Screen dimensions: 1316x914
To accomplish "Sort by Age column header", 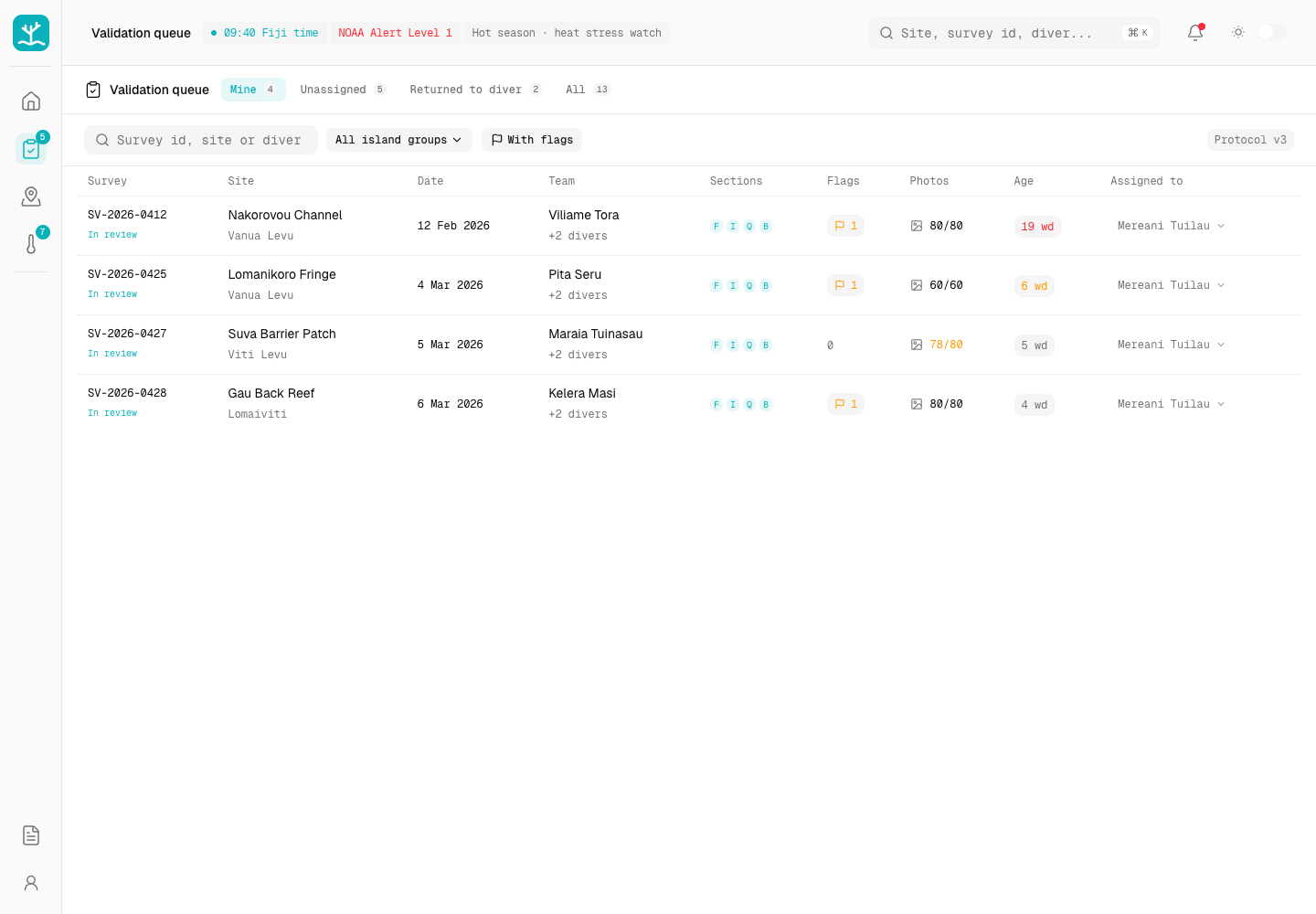I will click(1024, 181).
